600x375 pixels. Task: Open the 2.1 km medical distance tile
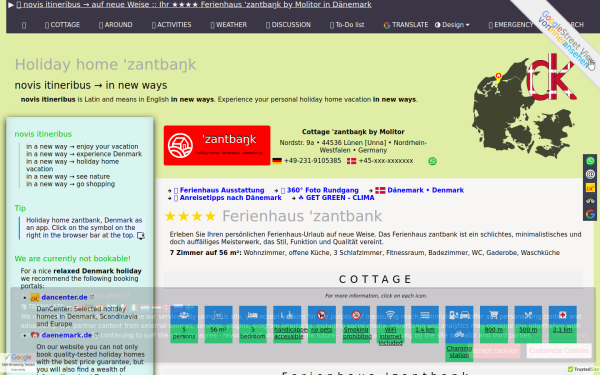tap(562, 324)
